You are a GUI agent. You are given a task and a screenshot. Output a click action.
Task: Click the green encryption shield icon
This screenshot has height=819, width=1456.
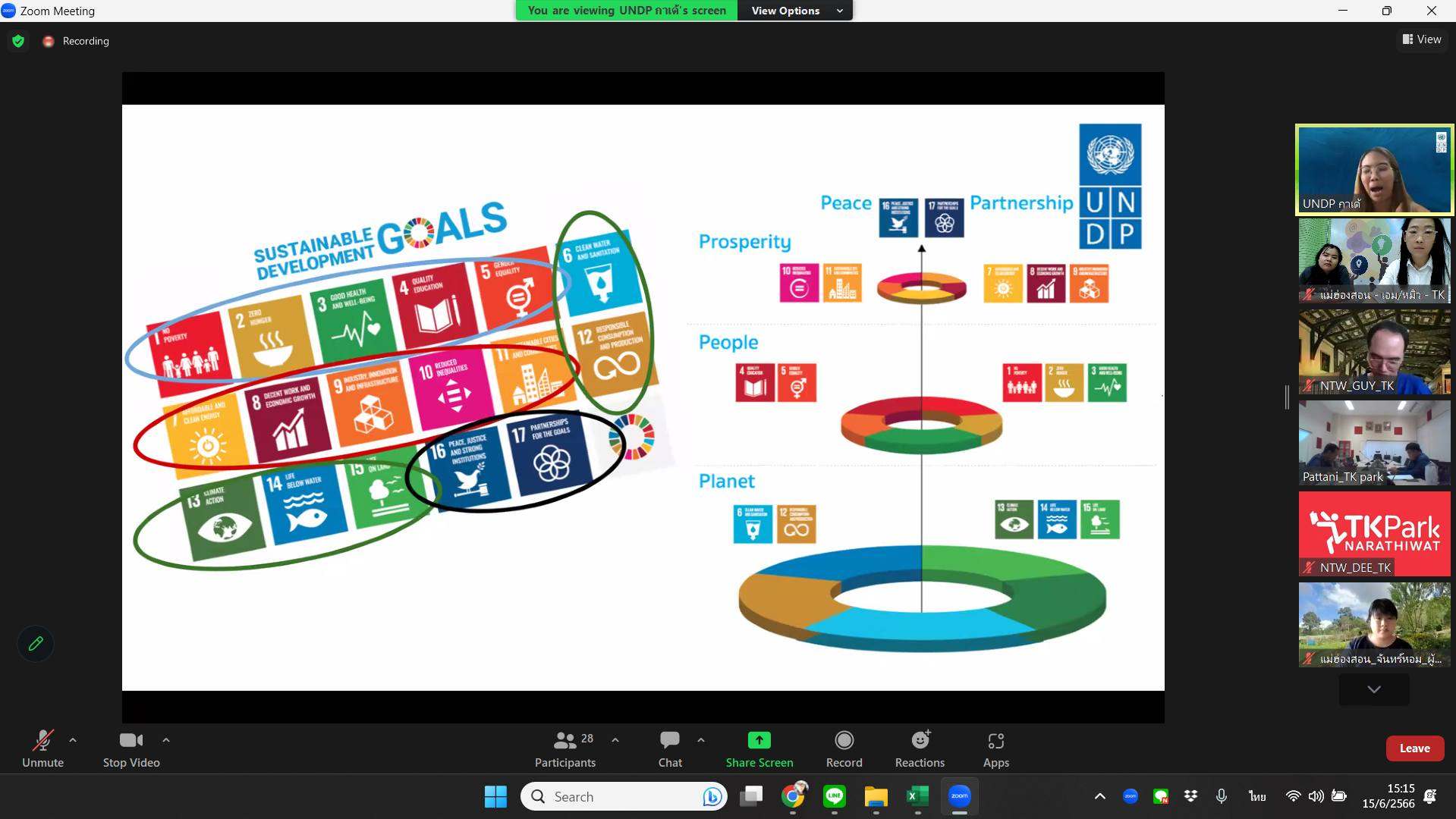[x=18, y=41]
